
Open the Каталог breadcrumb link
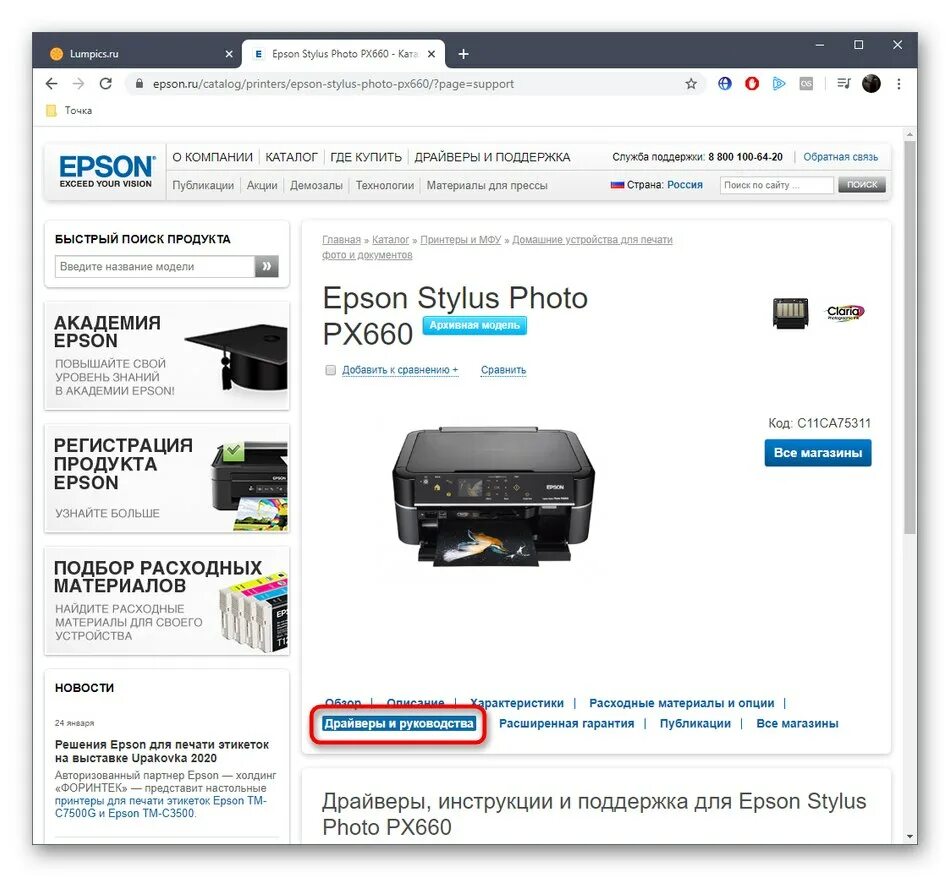390,240
